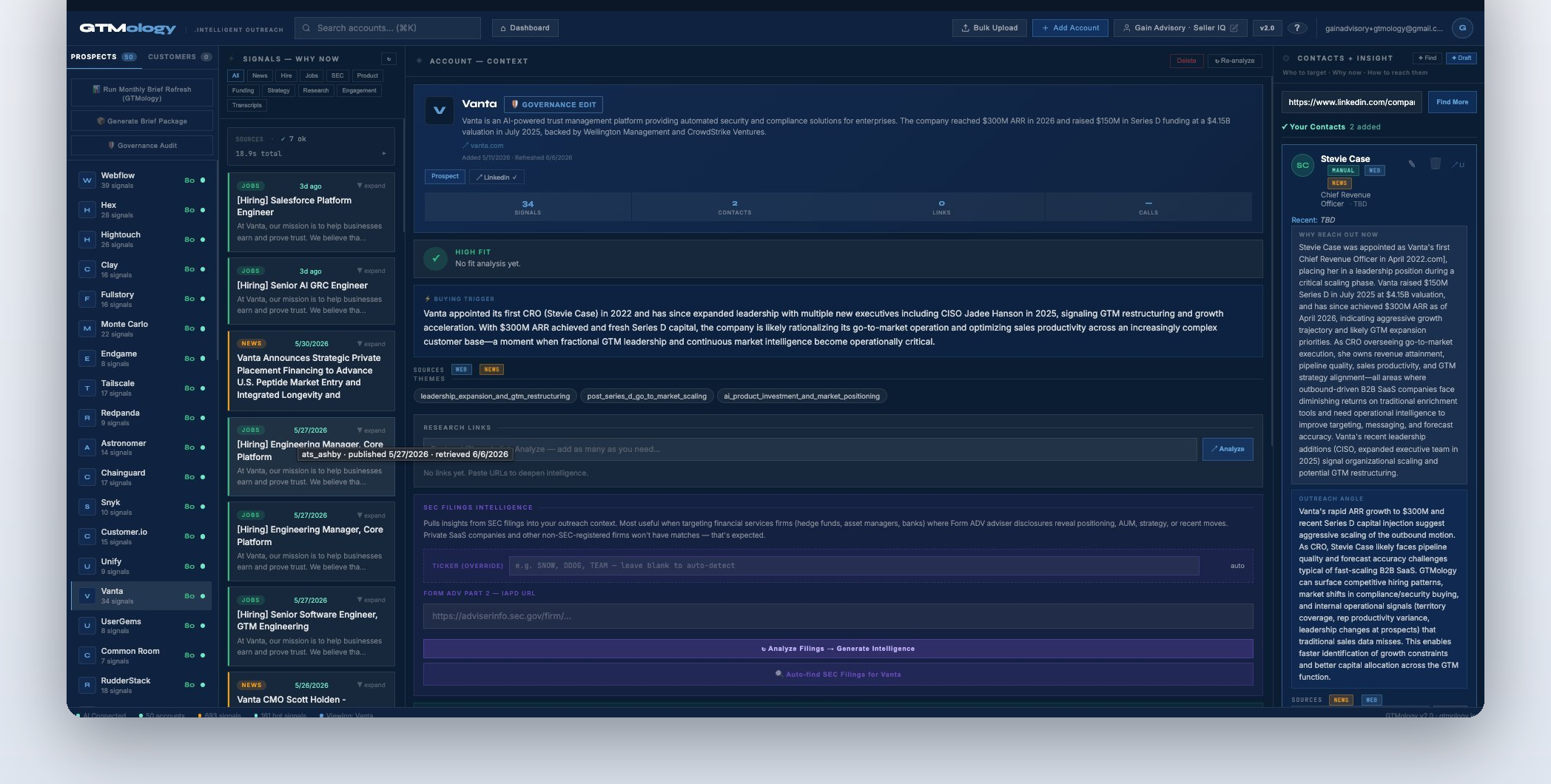Image resolution: width=1551 pixels, height=784 pixels.
Task: Expand the Sources 7 ok timing arrow
Action: (383, 154)
